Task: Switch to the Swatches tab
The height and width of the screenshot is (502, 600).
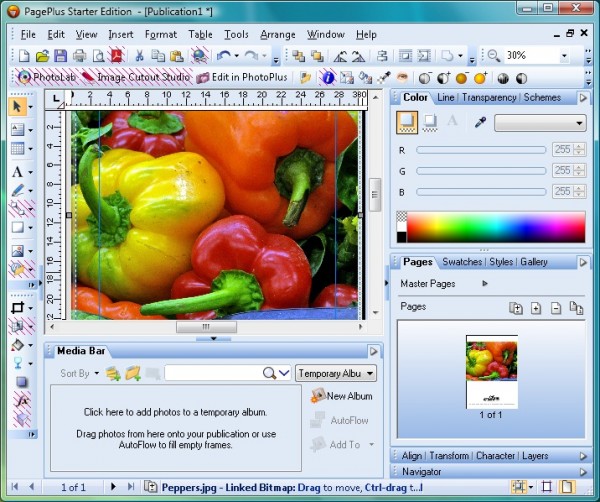Action: coord(462,262)
